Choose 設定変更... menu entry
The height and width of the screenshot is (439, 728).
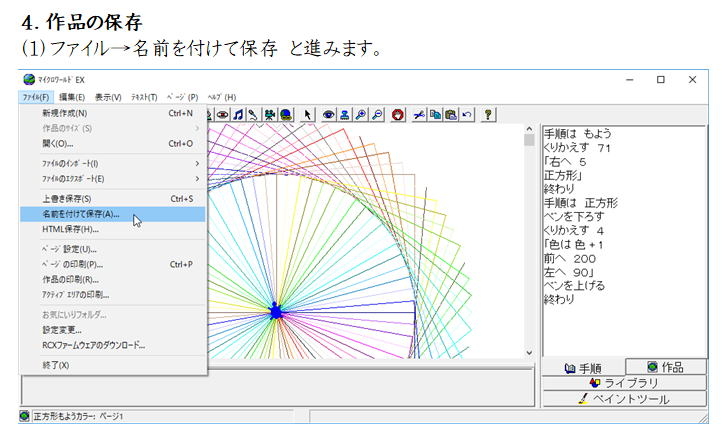pos(113,330)
